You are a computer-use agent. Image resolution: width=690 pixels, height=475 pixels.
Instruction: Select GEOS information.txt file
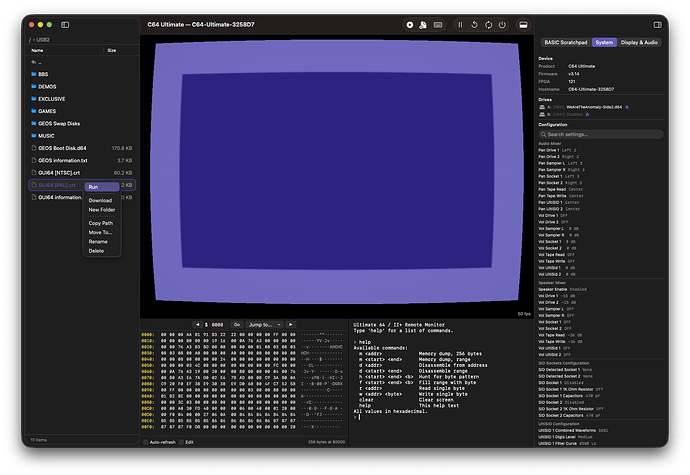(82, 161)
